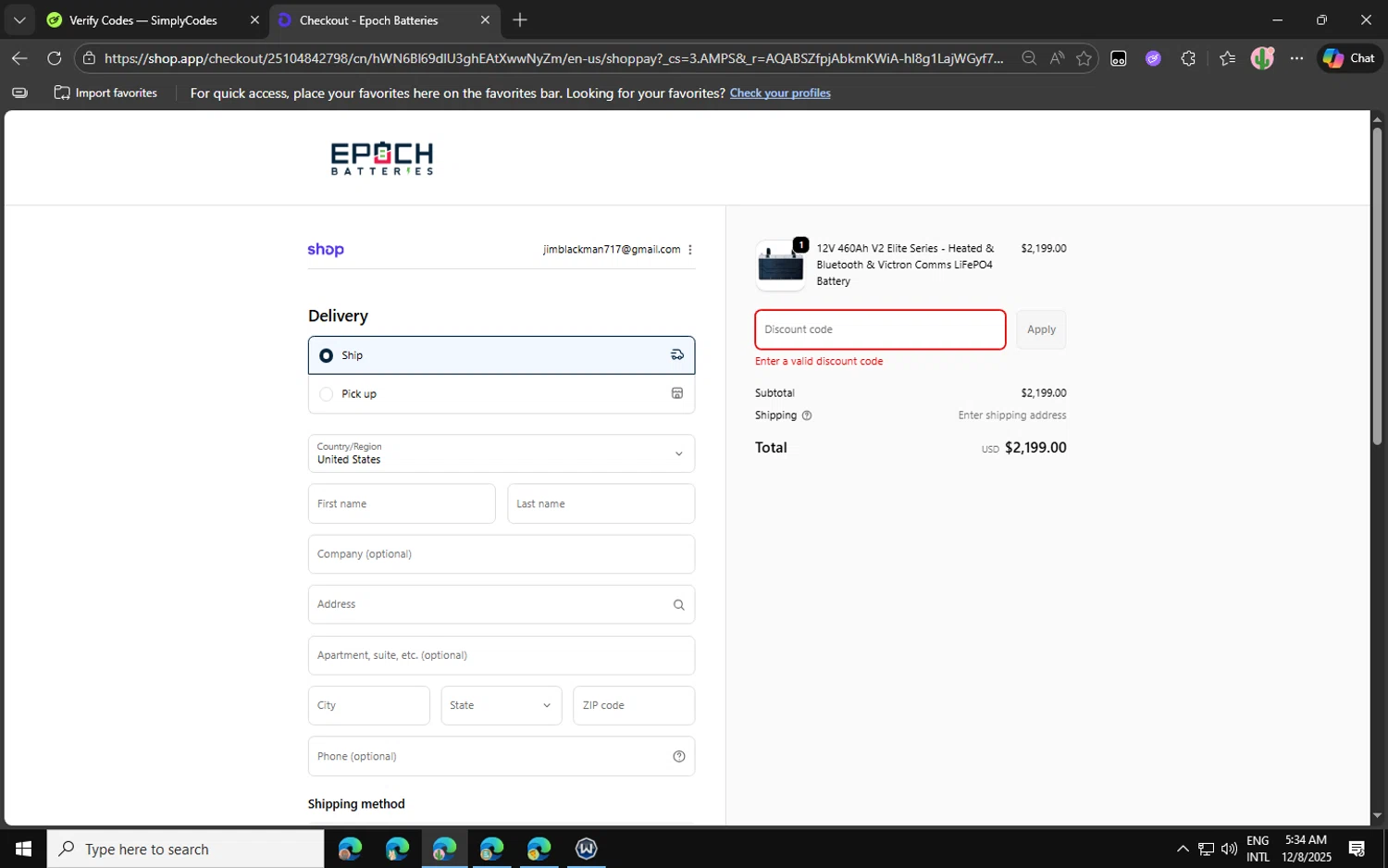Click the Epoch Batteries logo

(382, 158)
